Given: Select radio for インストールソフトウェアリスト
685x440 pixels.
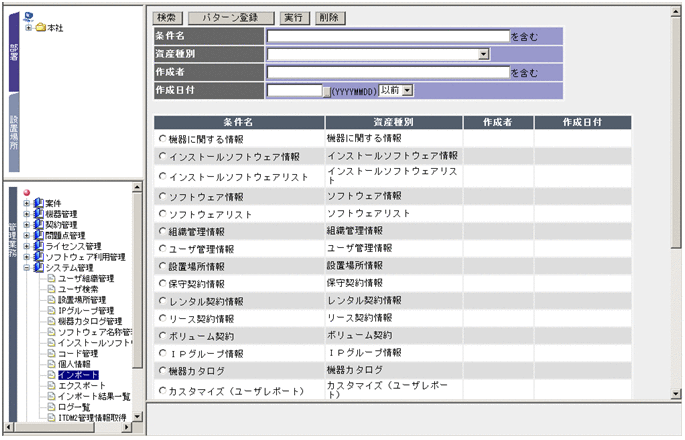Looking at the screenshot, I should (x=163, y=176).
